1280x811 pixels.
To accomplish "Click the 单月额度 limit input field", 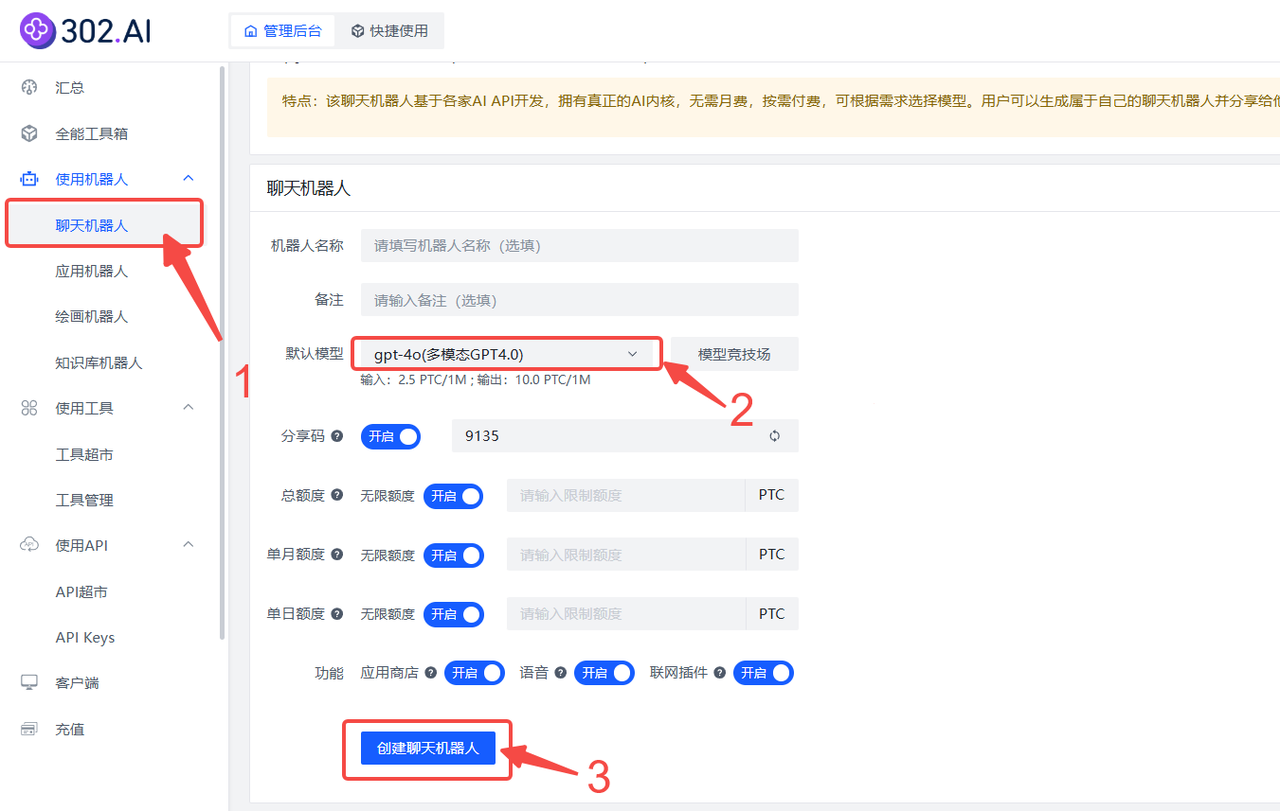I will [626, 554].
